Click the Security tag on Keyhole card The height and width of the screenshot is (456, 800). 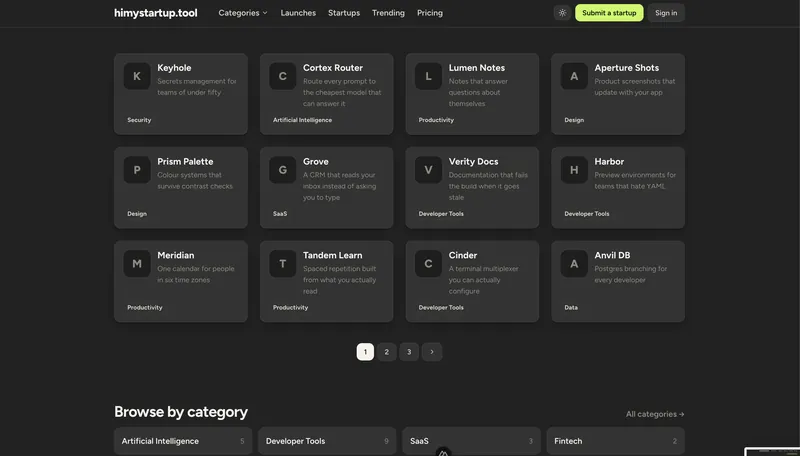[139, 120]
